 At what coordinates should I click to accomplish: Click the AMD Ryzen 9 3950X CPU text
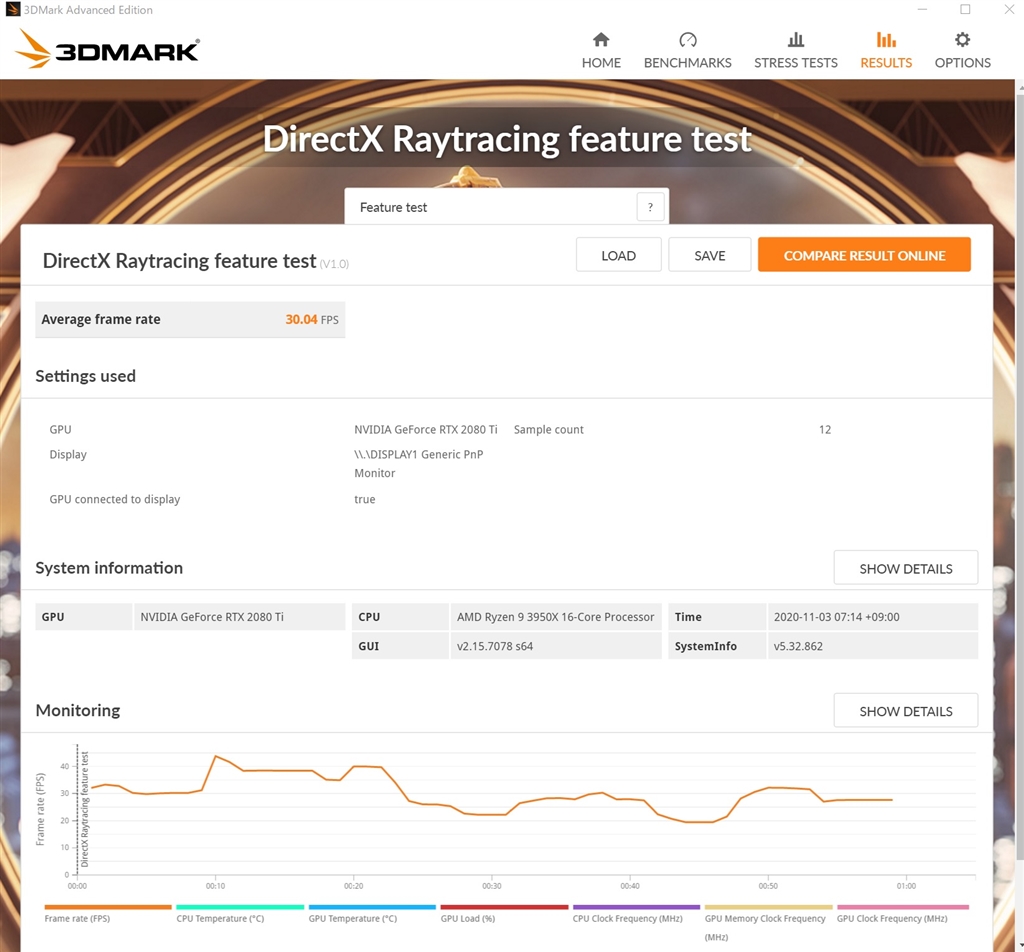555,617
